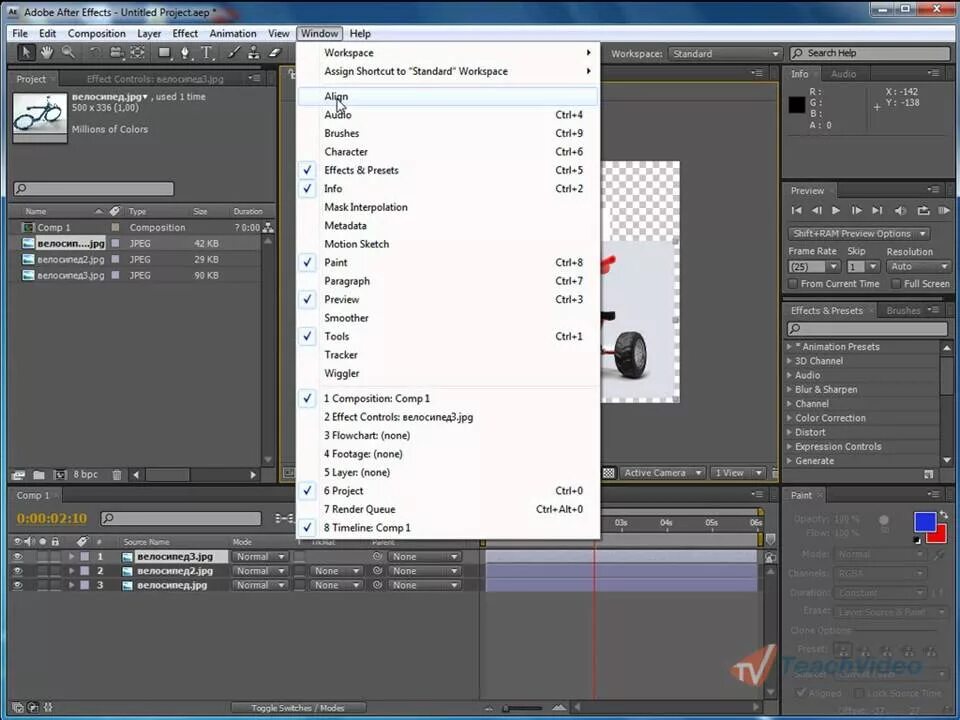
Task: Switch to the Brushes tab
Action: pos(903,310)
